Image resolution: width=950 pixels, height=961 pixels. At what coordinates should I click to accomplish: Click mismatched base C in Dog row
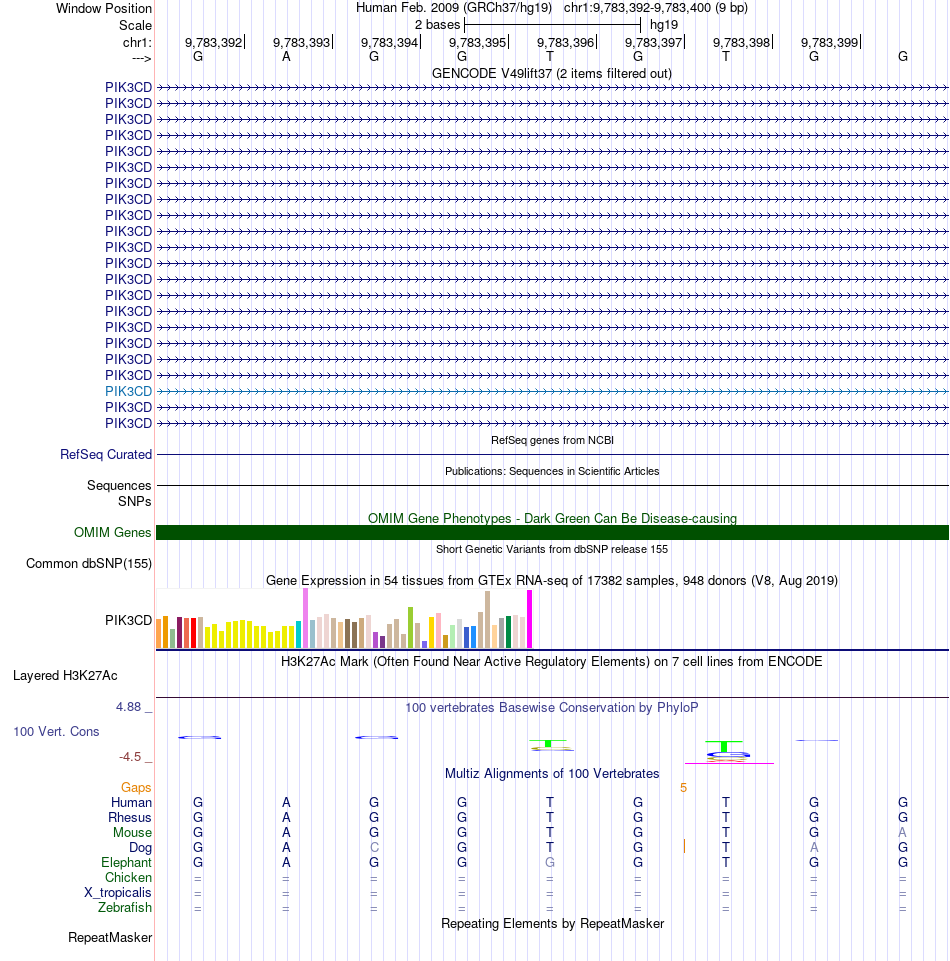point(374,847)
